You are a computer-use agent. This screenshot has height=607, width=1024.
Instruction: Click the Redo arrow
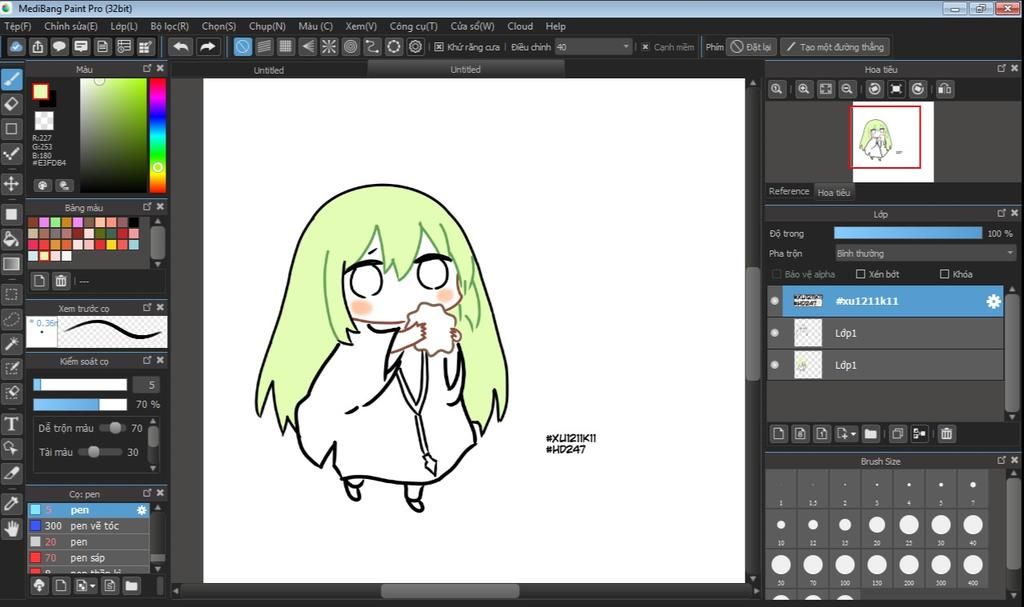coord(207,47)
